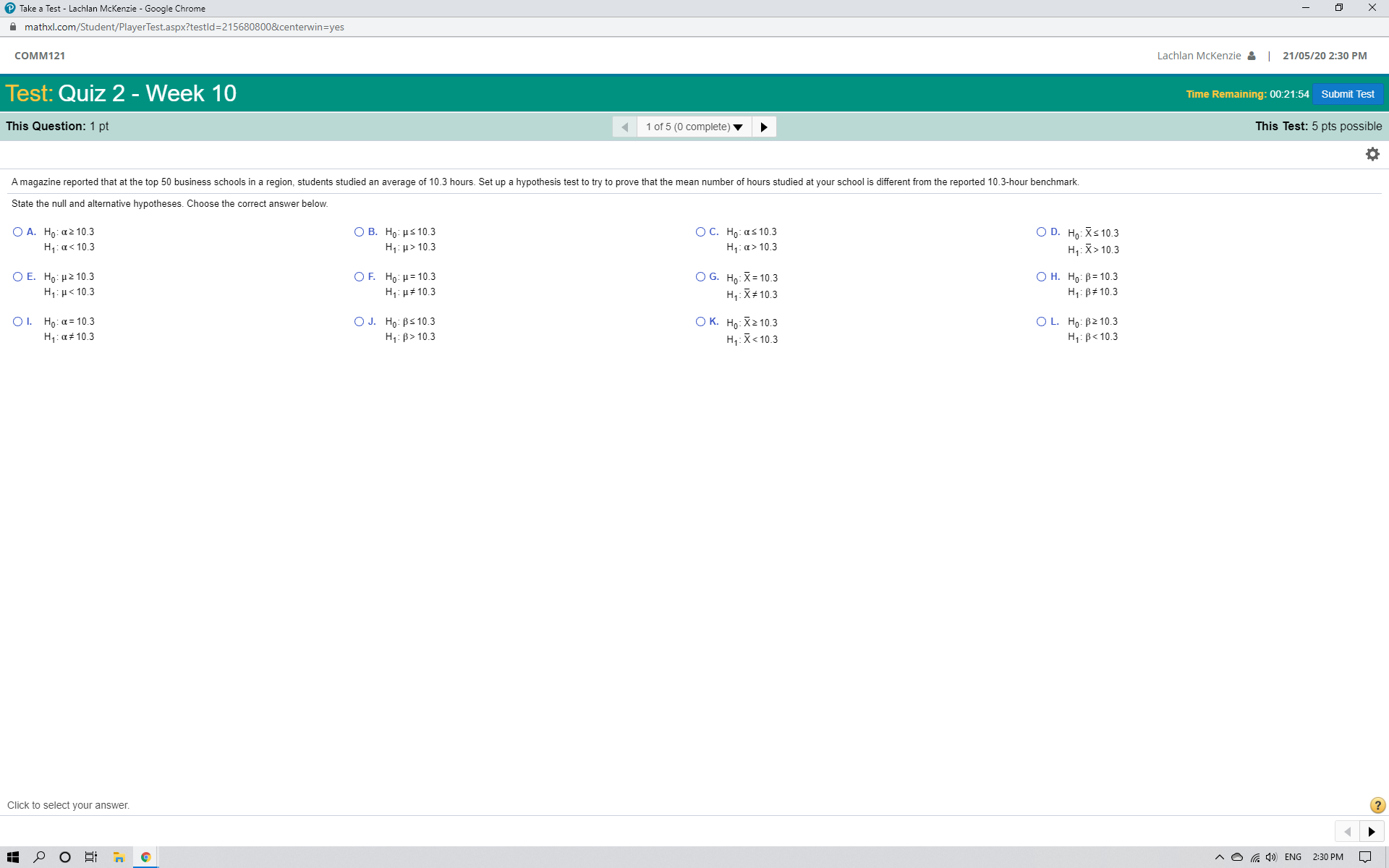Click the Help question mark icon
The height and width of the screenshot is (868, 1389).
[x=1376, y=804]
